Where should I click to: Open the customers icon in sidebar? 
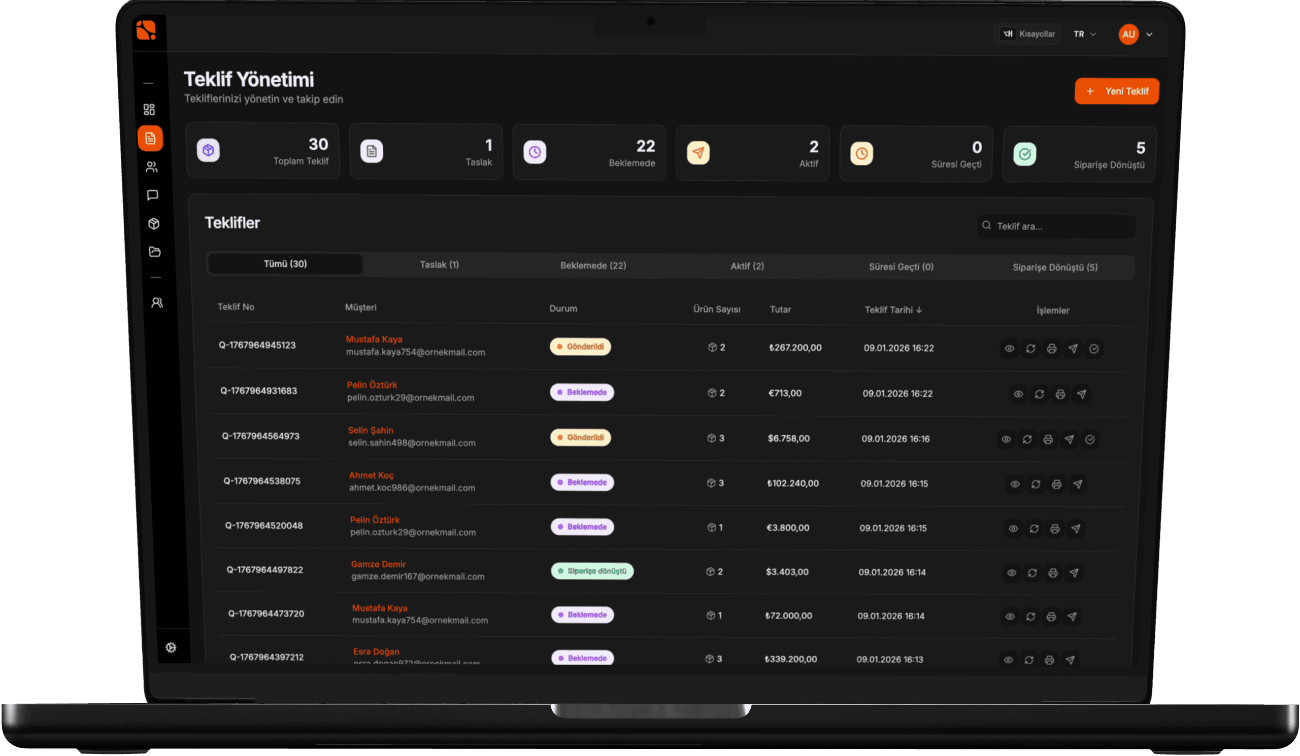[151, 167]
